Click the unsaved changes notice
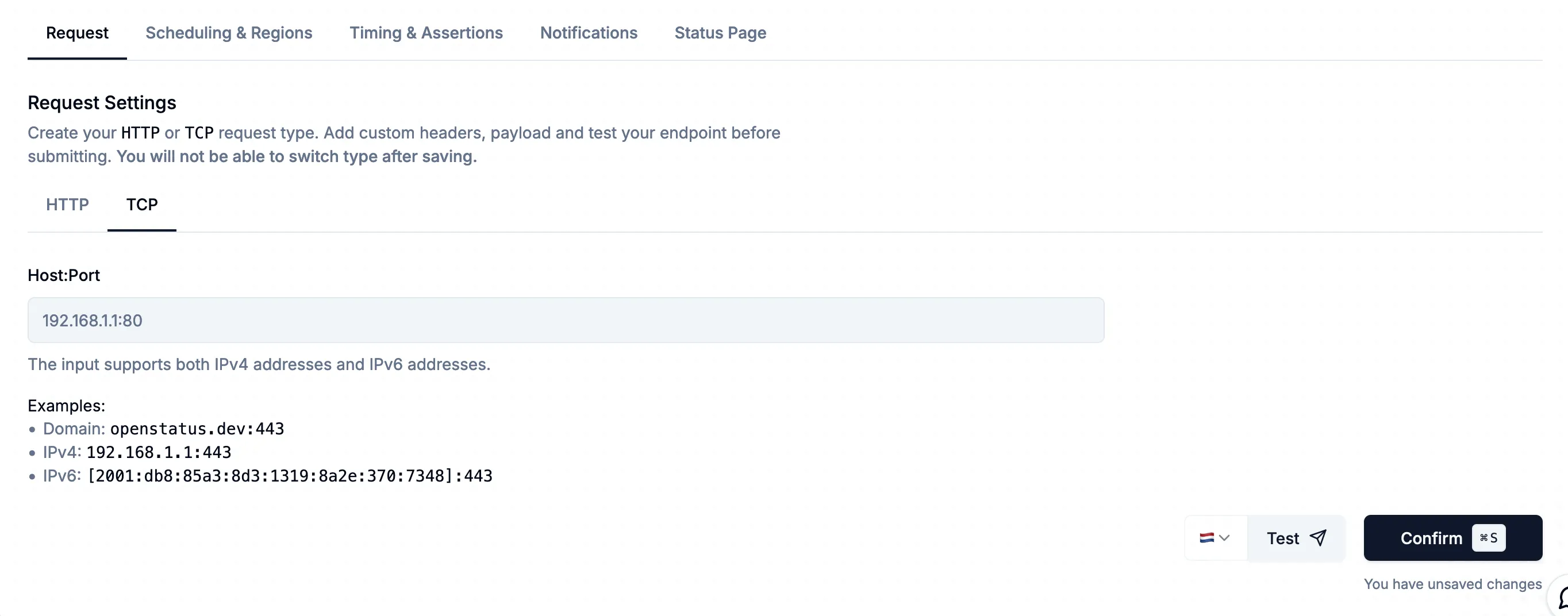This screenshot has height=616, width=1568. click(x=1452, y=584)
